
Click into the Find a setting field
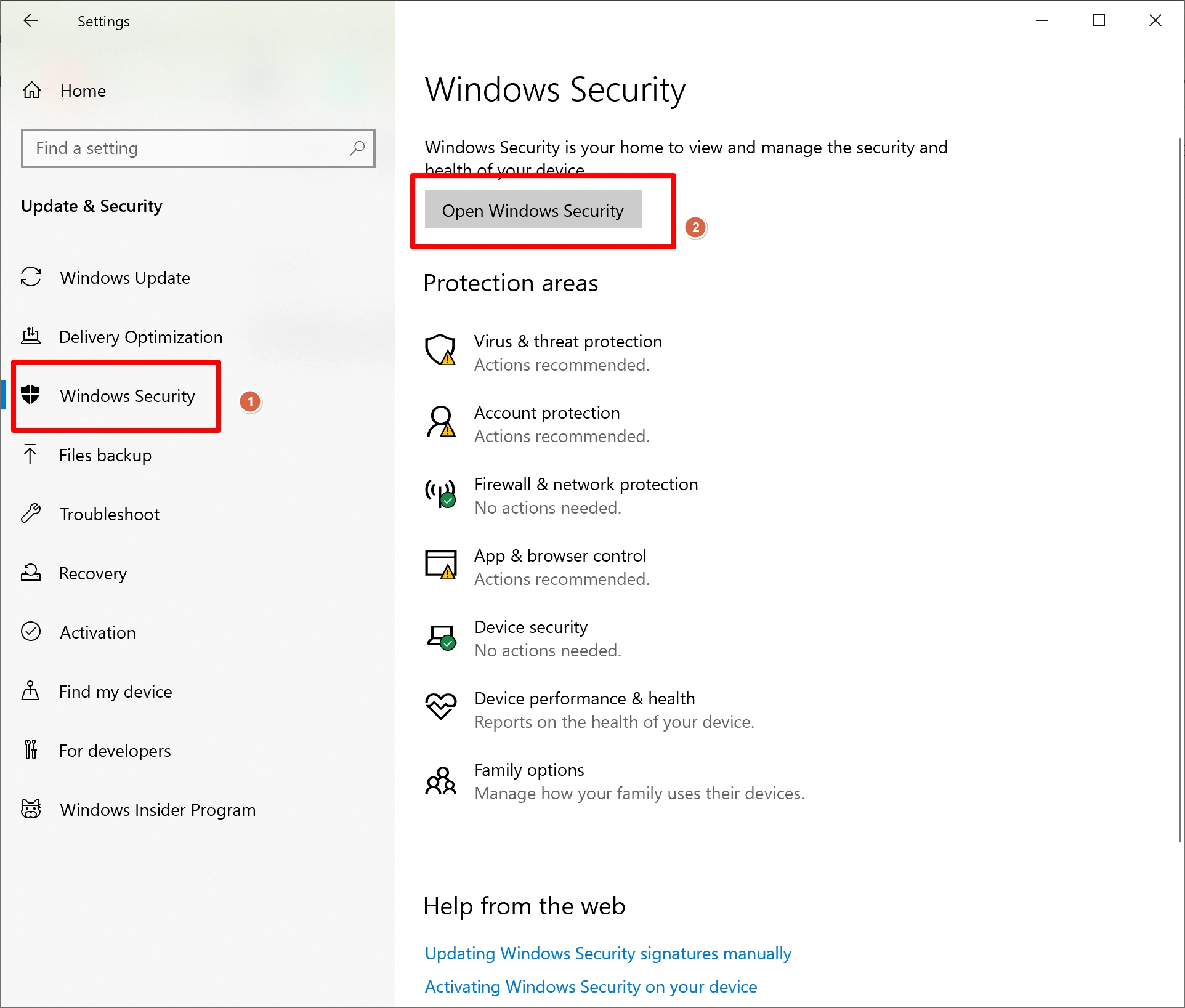pyautogui.click(x=185, y=148)
